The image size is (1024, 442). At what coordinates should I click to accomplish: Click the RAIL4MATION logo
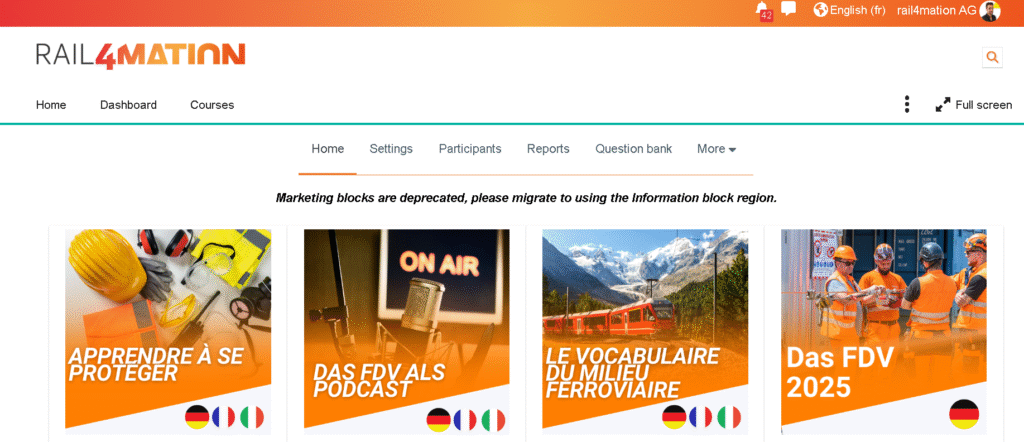tap(140, 55)
